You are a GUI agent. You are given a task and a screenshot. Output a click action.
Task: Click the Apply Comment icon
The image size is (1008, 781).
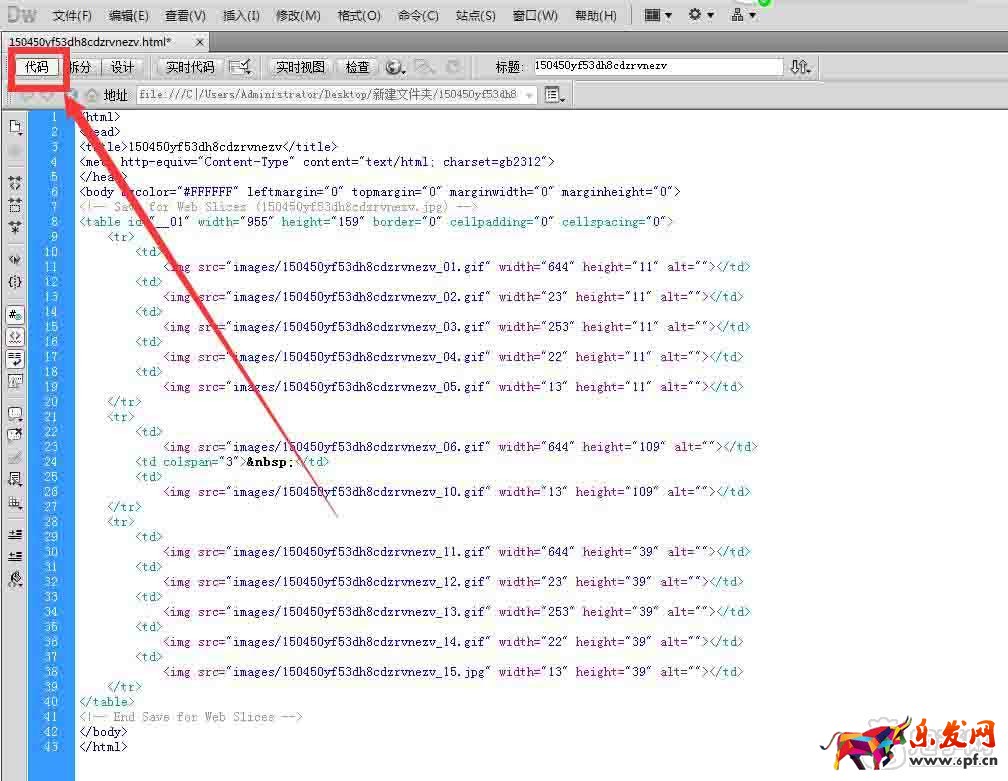pyautogui.click(x=15, y=412)
